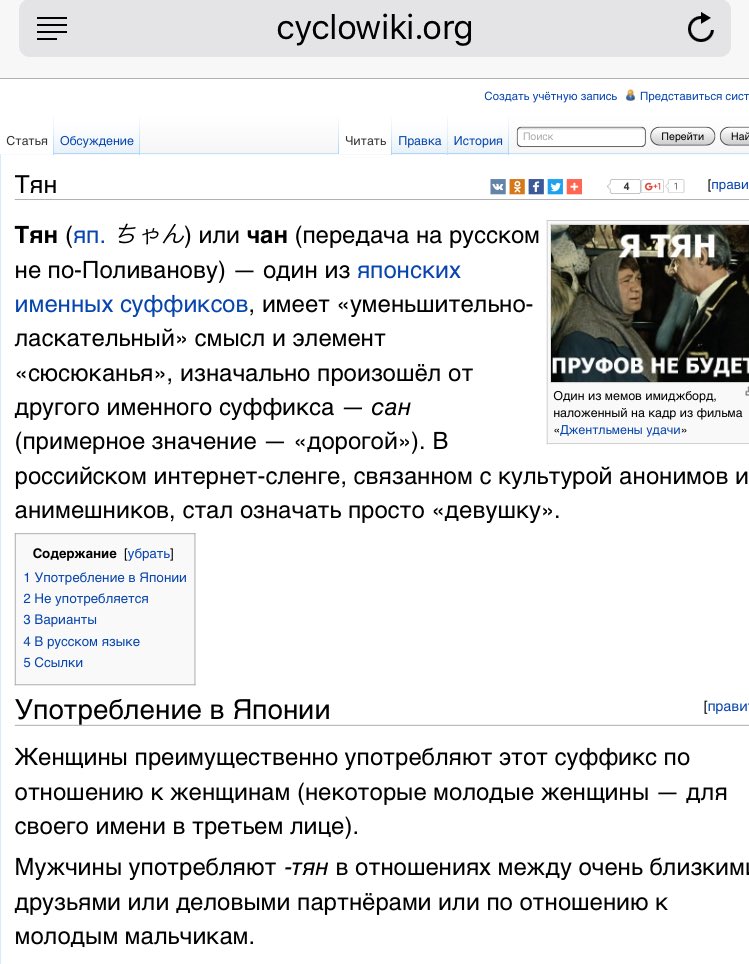Edit the Тян lead section link

coord(729,184)
